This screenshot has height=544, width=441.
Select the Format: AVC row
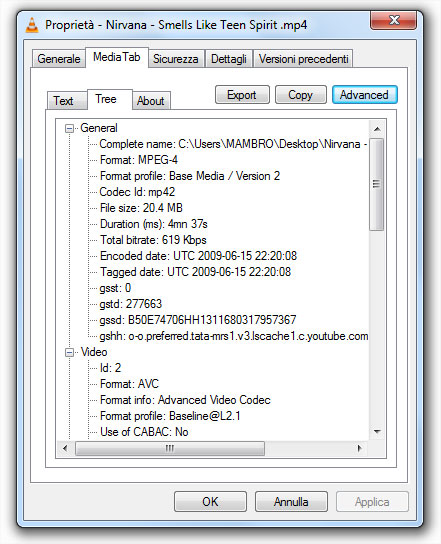(129, 384)
